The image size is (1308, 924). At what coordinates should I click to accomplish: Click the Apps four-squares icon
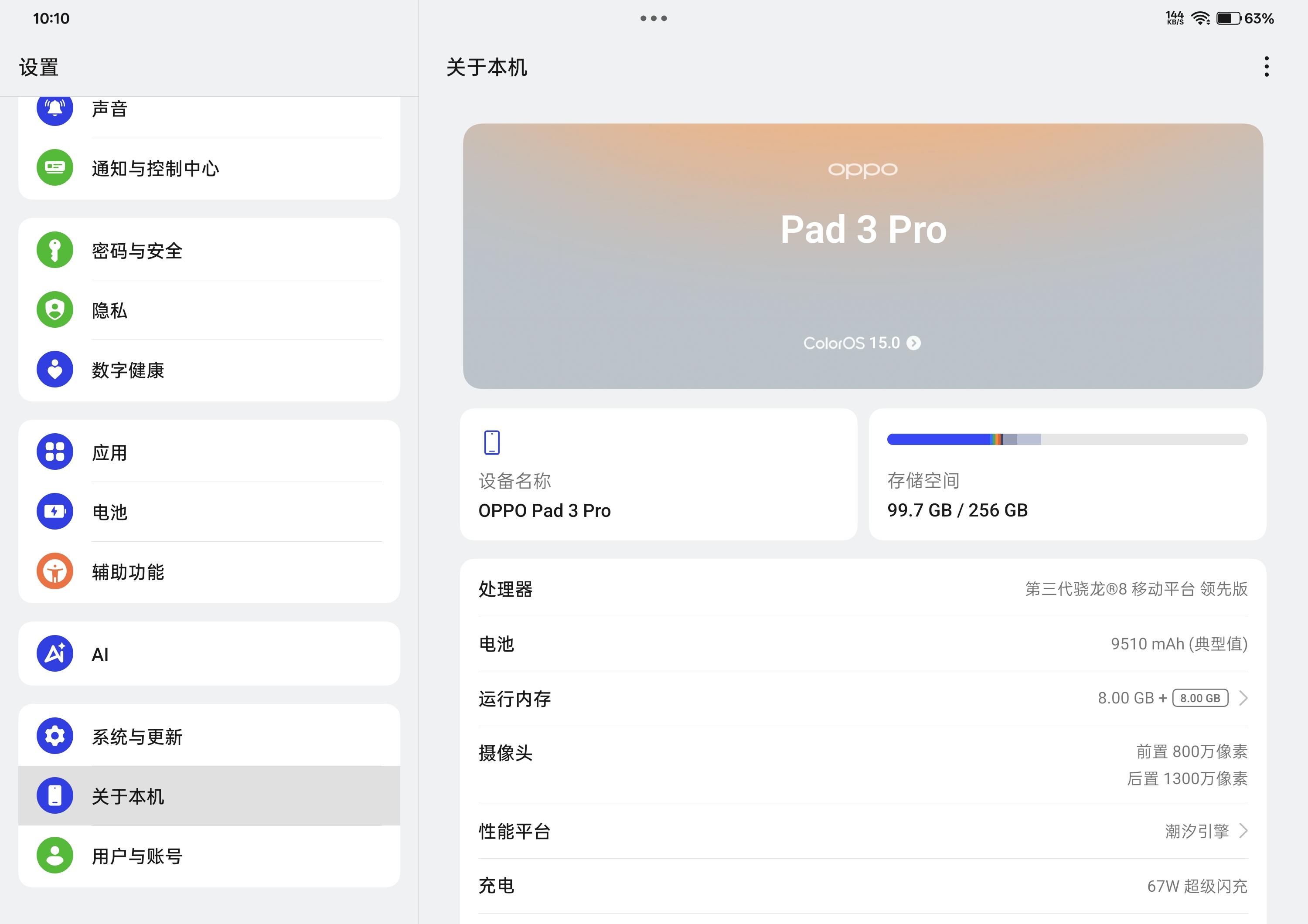point(54,452)
